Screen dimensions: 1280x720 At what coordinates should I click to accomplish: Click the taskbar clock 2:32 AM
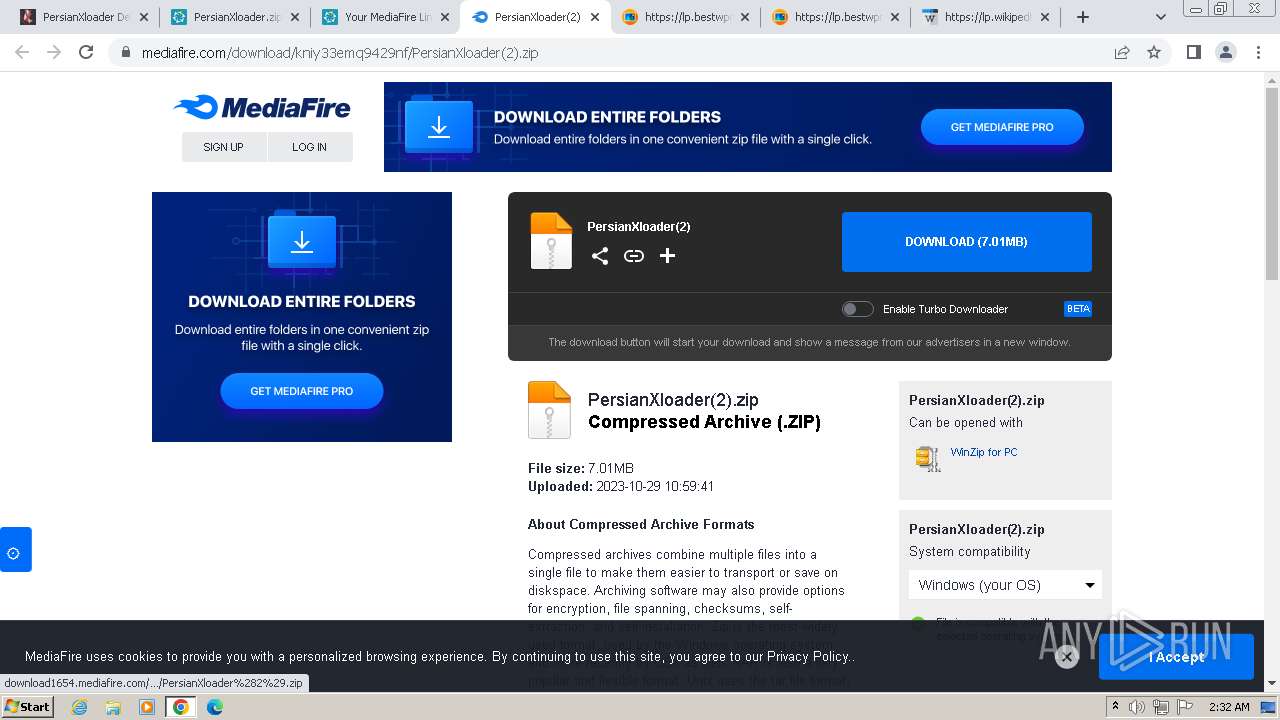1228,707
